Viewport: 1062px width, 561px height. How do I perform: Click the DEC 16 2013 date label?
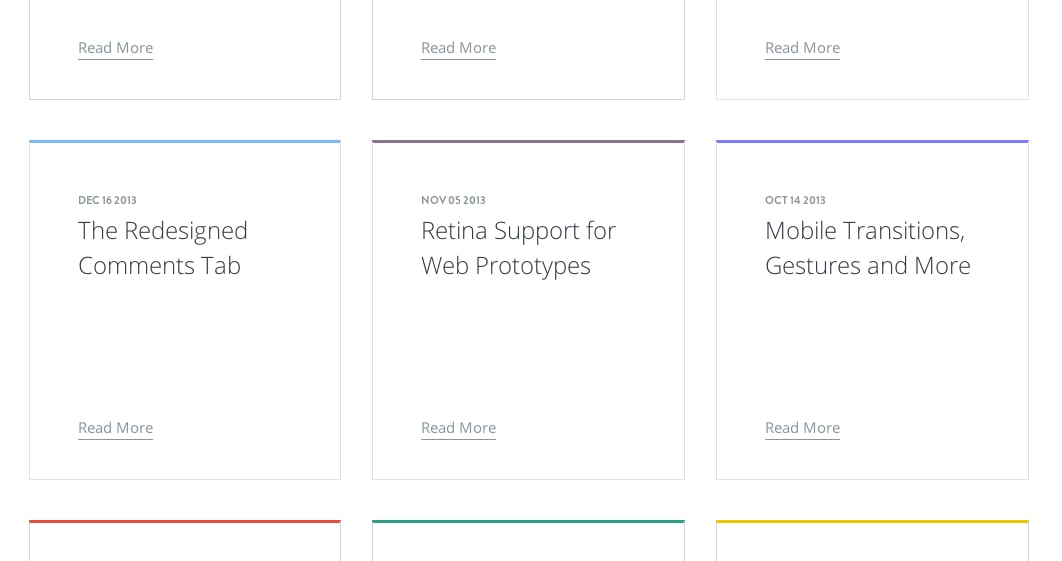(107, 200)
